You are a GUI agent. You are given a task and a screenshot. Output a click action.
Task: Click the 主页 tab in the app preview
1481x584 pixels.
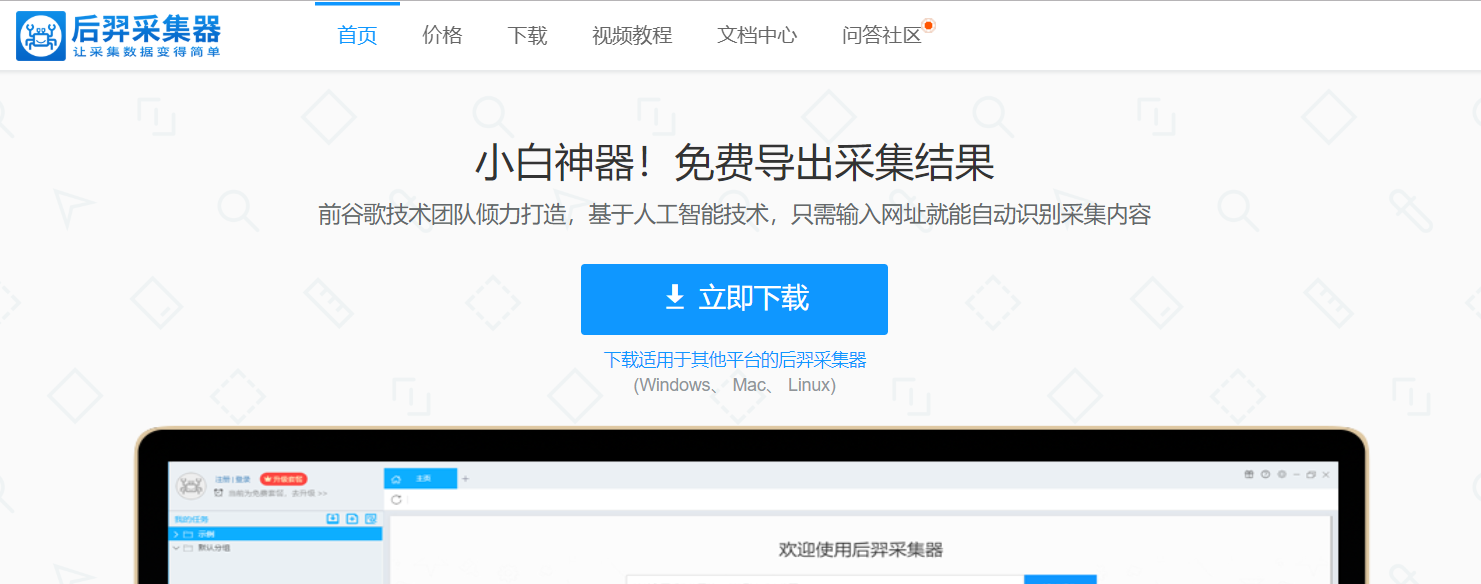[x=420, y=478]
